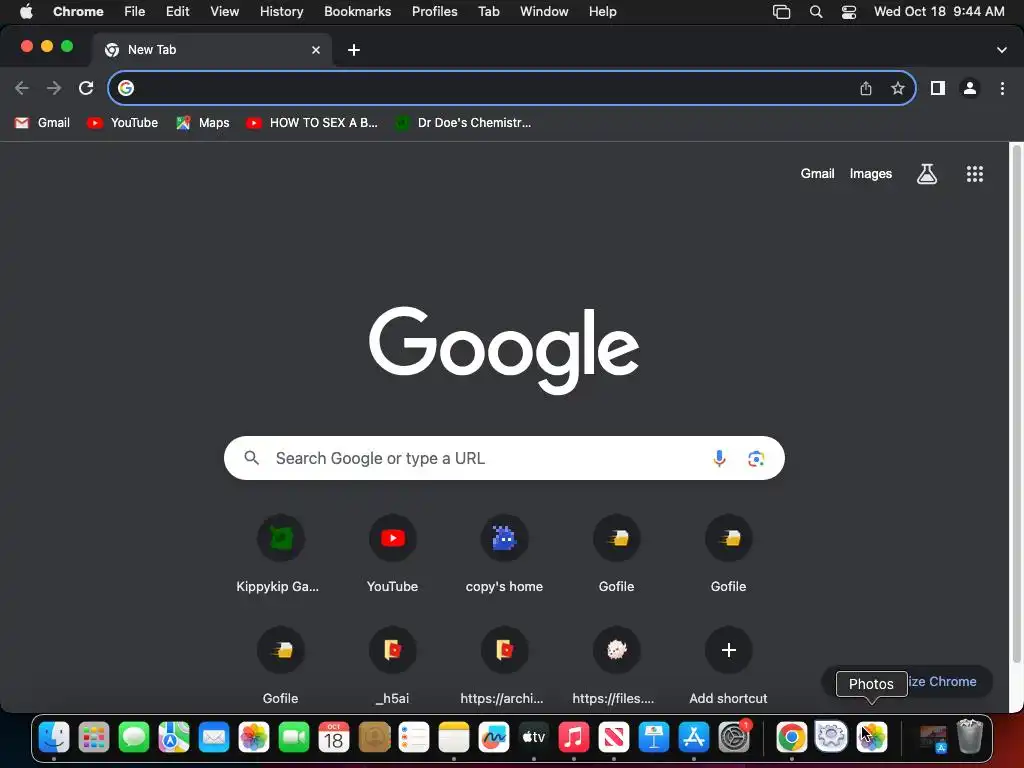
Task: Open the https://archi... shortcut
Action: (x=504, y=666)
